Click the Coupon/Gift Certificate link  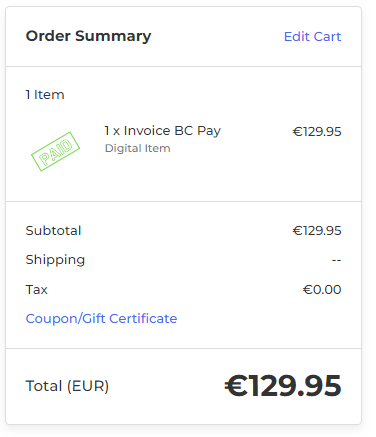[101, 319]
